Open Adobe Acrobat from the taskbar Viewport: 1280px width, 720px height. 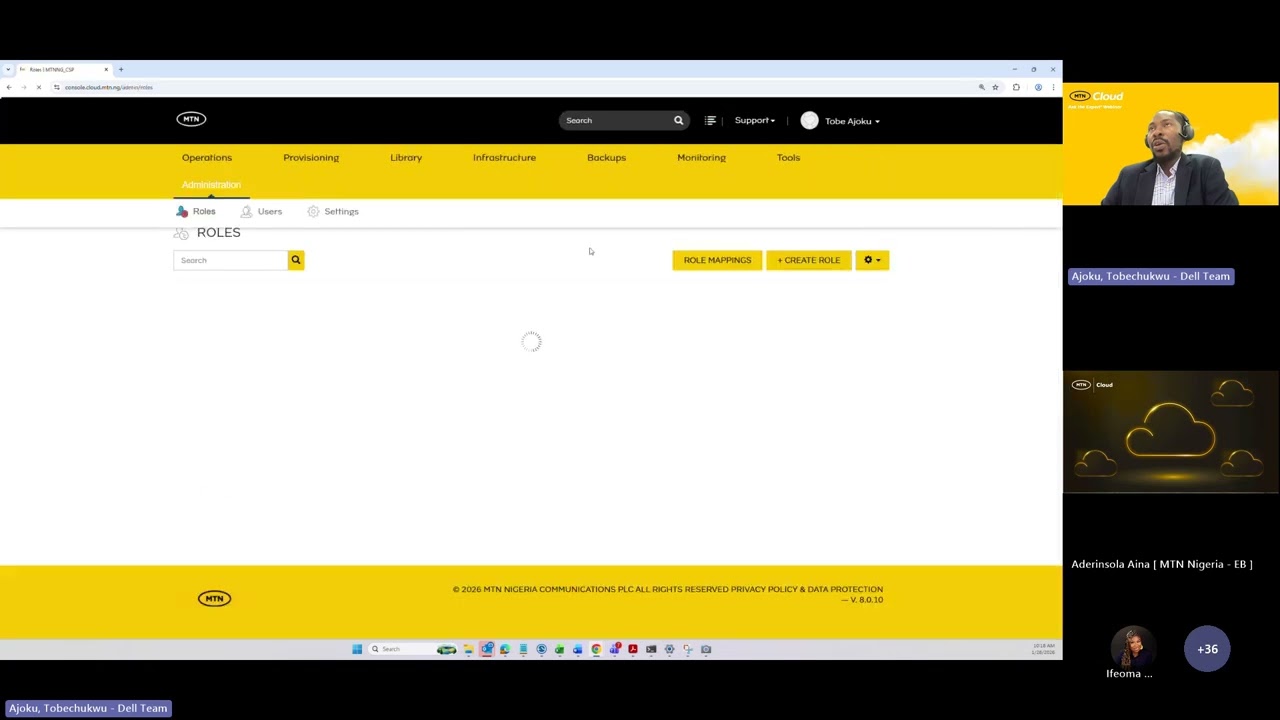pos(633,649)
